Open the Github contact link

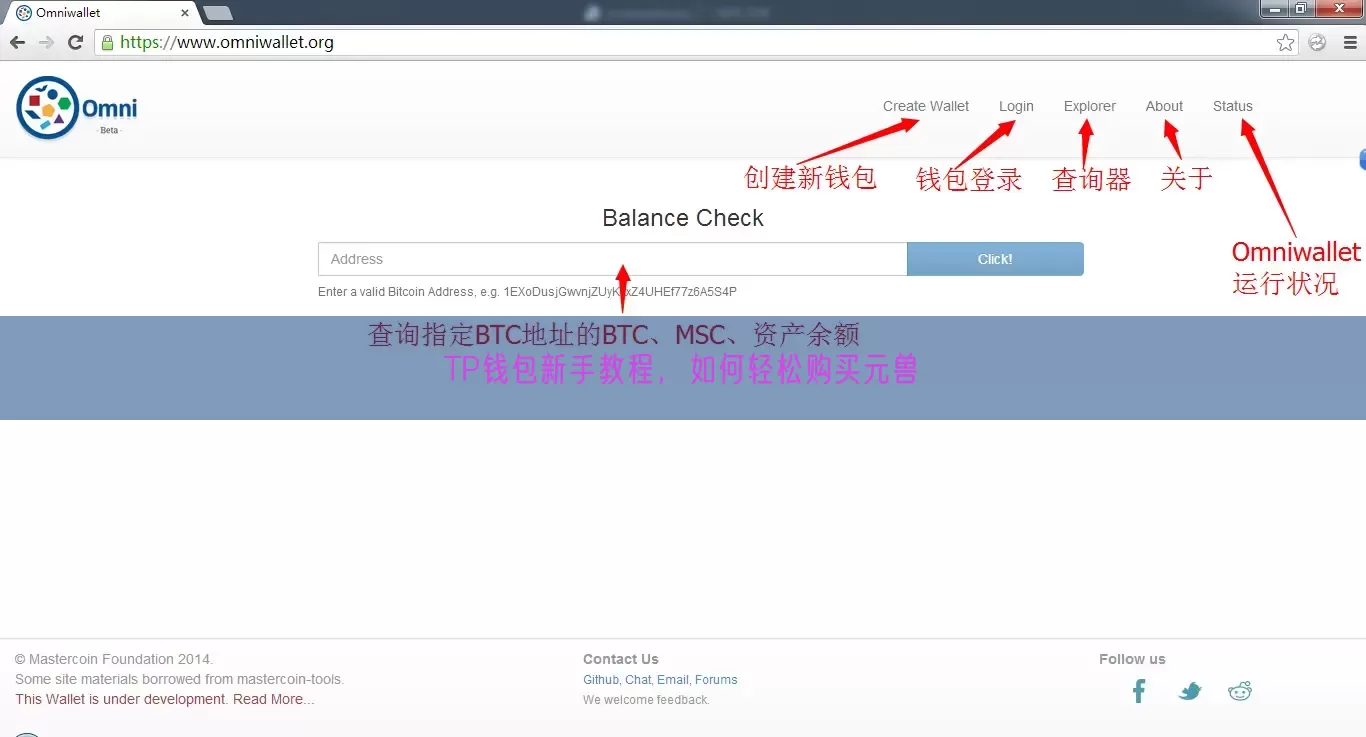pyautogui.click(x=601, y=680)
